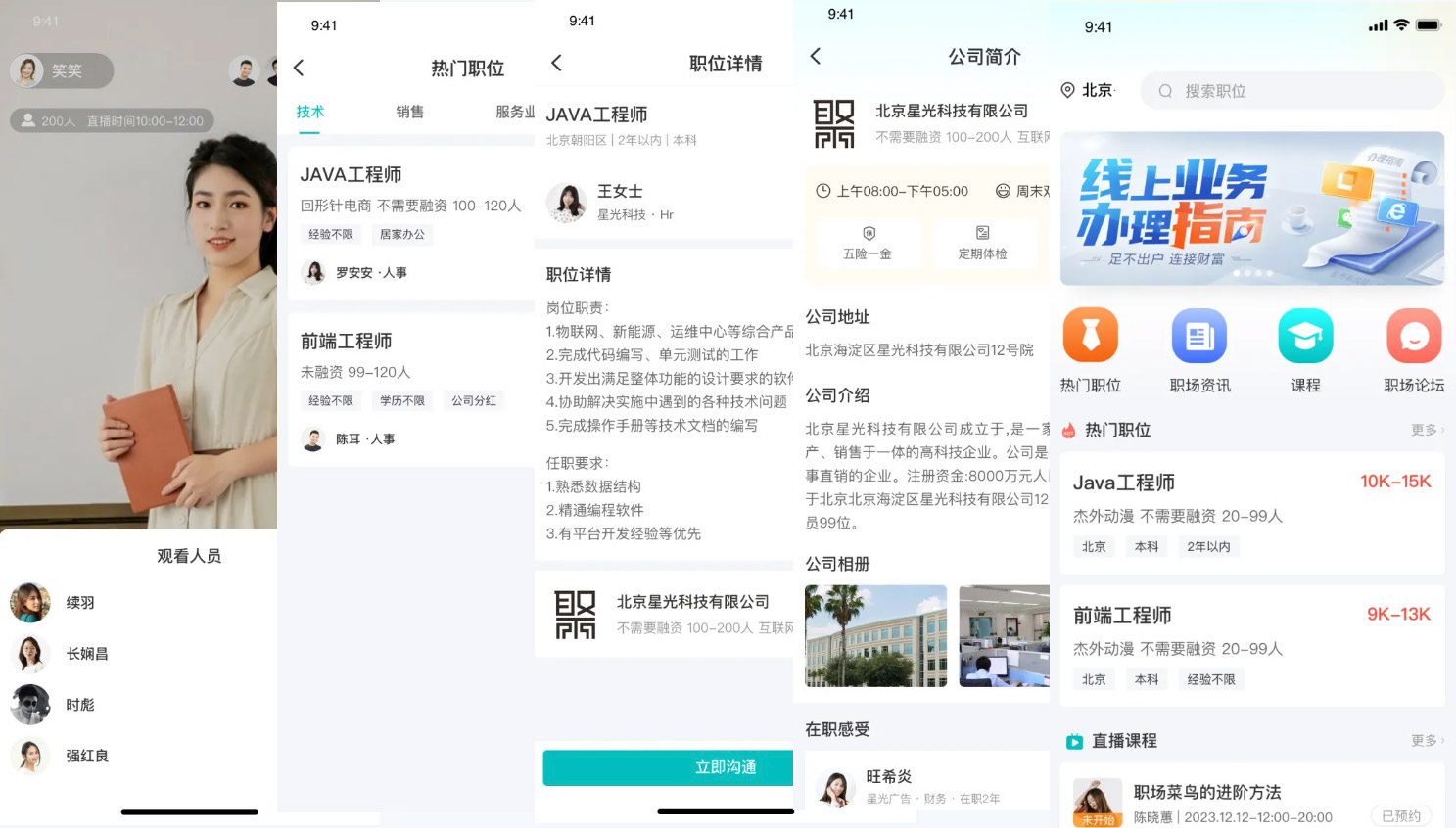Click back arrow on 热门职位 page
Screen dimensions: 1456x828
click(300, 68)
